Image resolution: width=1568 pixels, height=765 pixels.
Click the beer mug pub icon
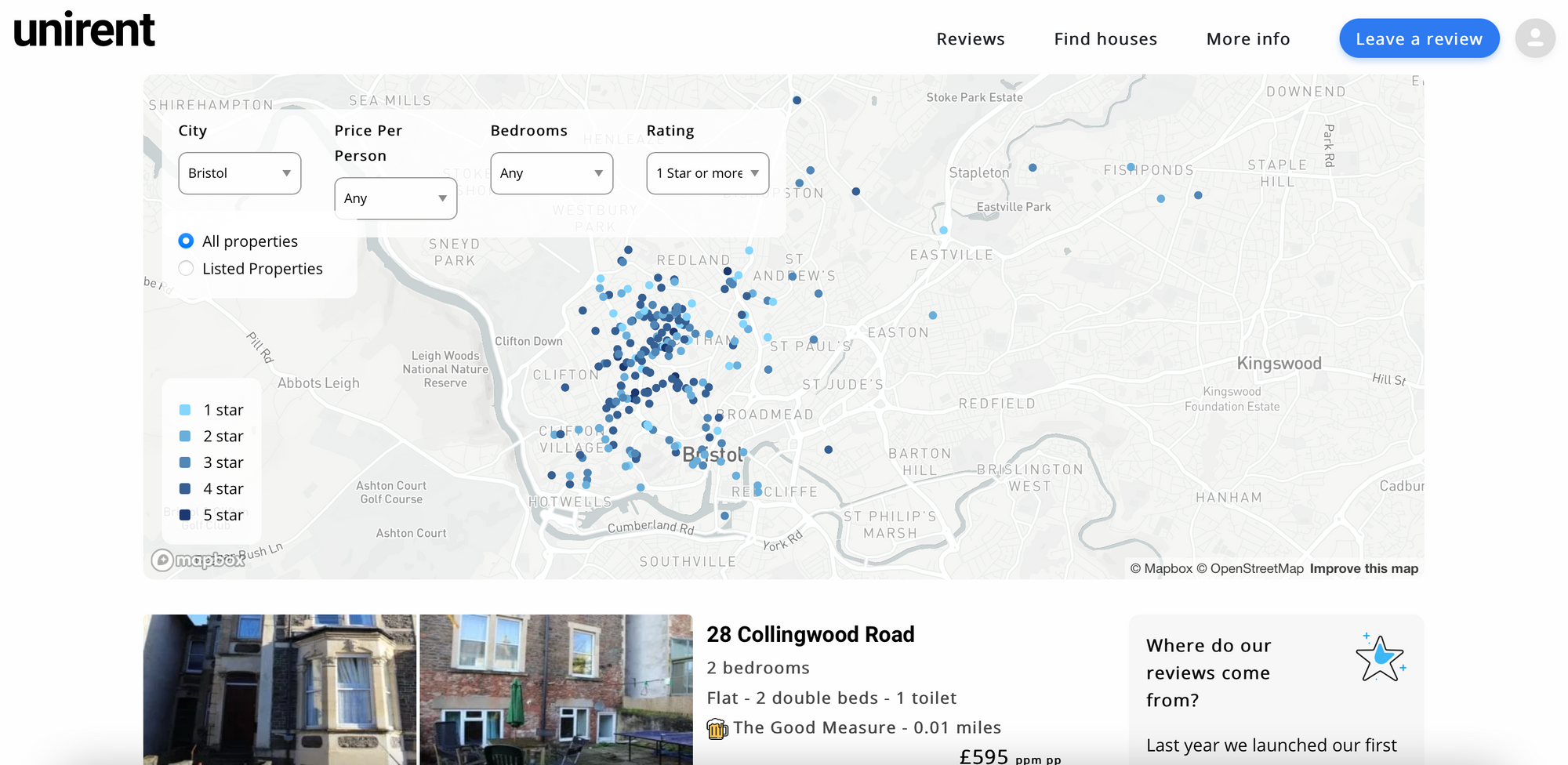pos(717,728)
